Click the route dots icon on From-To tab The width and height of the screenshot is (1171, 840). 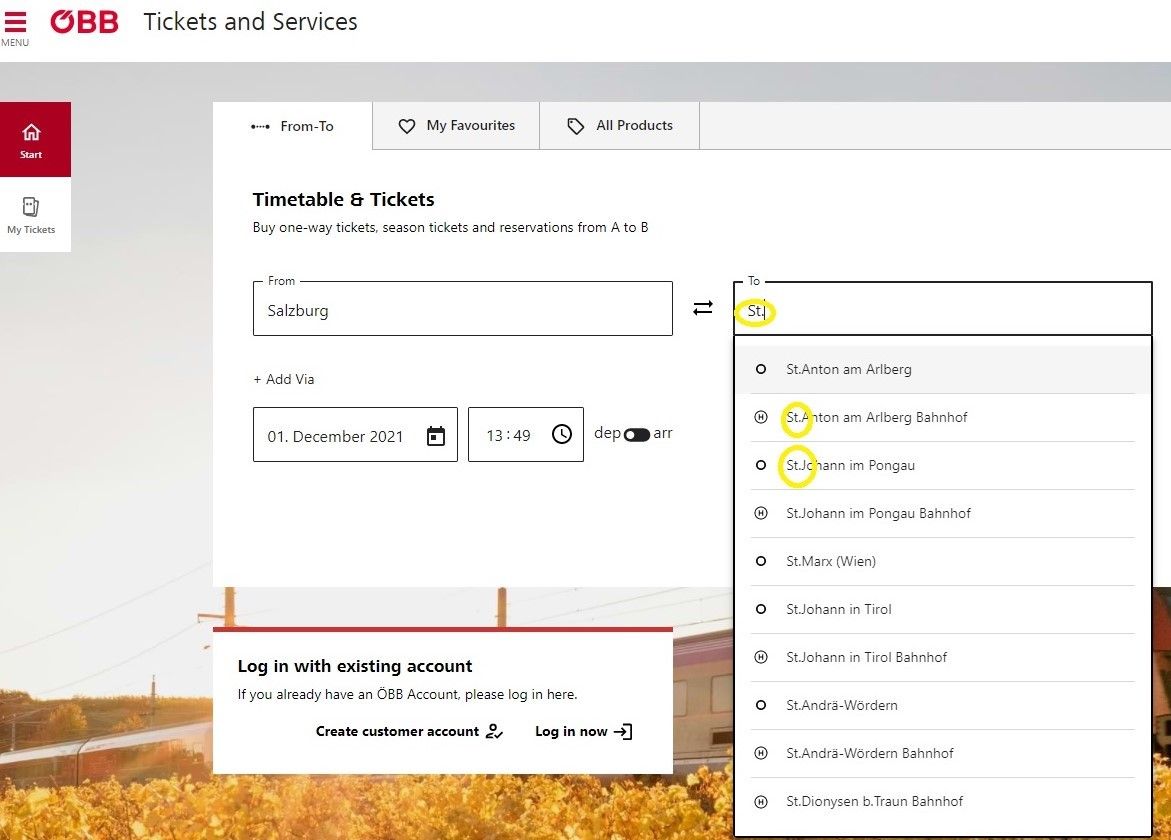pyautogui.click(x=262, y=126)
